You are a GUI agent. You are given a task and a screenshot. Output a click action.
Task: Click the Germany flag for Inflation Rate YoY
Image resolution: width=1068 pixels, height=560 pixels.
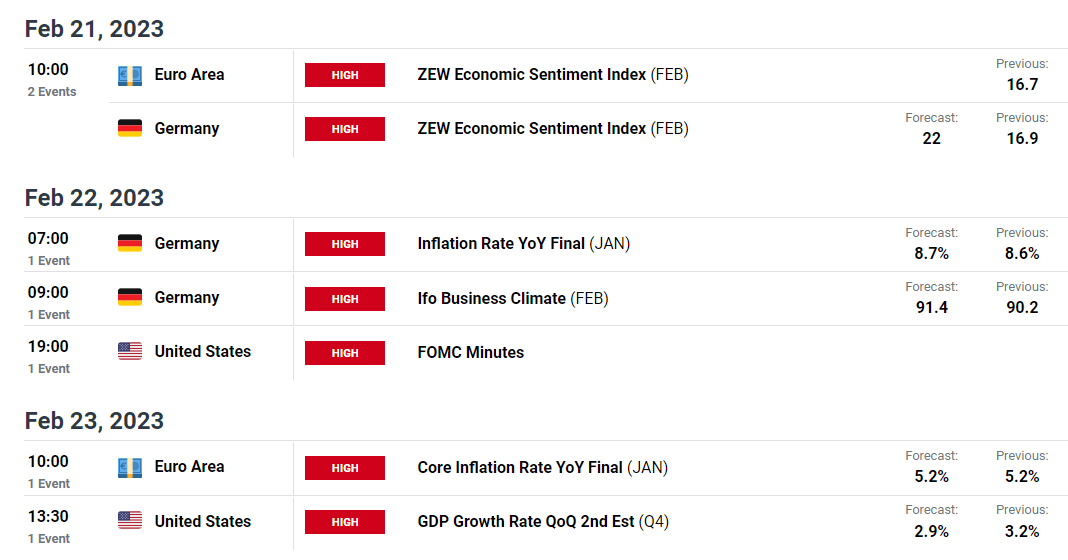click(129, 244)
